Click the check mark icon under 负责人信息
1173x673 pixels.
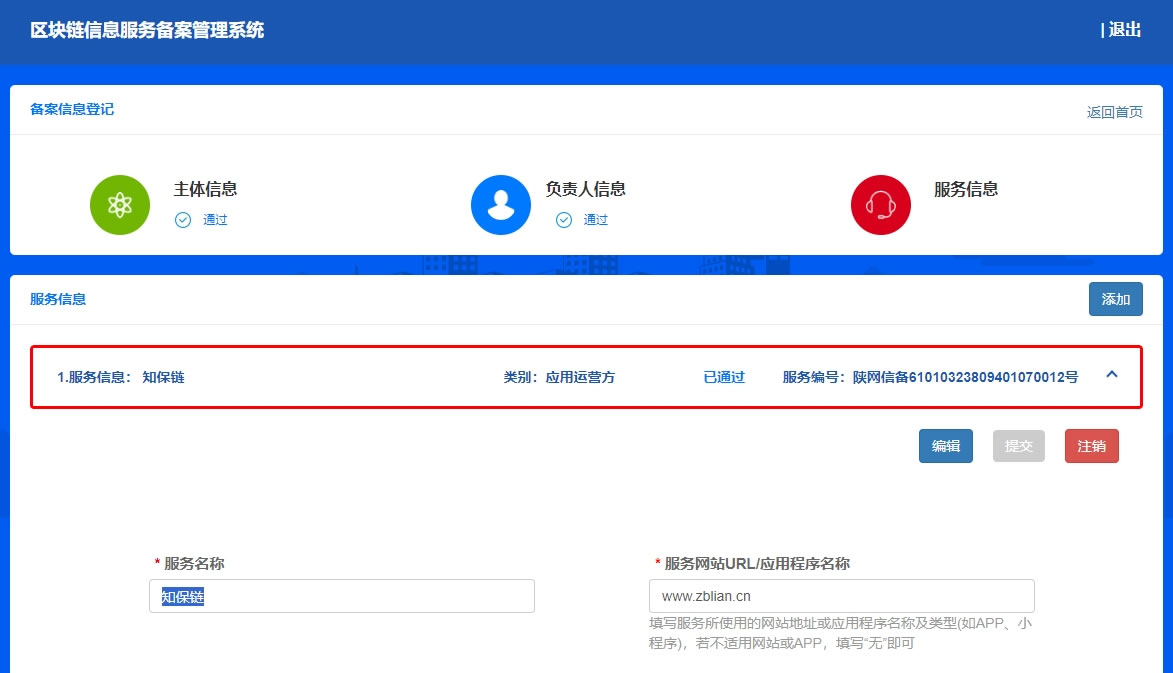tap(564, 220)
